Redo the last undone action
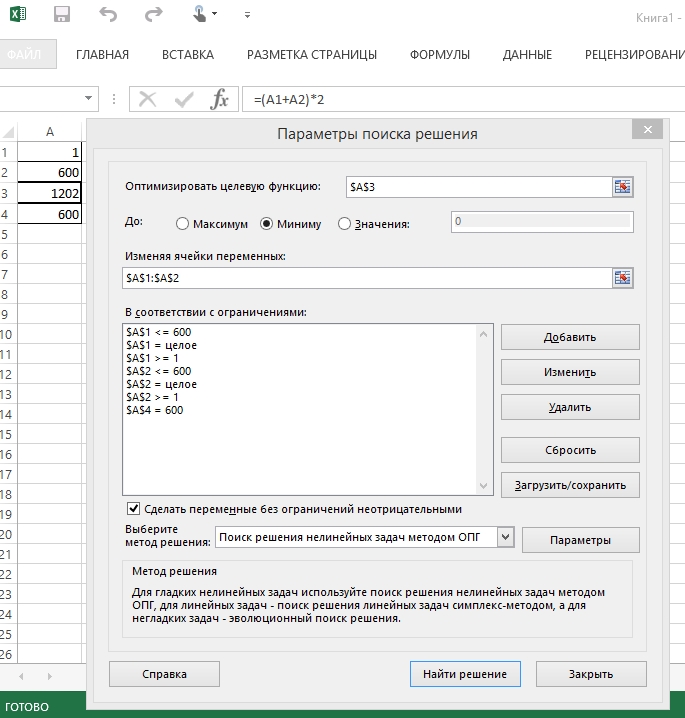Screen dimensions: 685x718 [x=153, y=14]
